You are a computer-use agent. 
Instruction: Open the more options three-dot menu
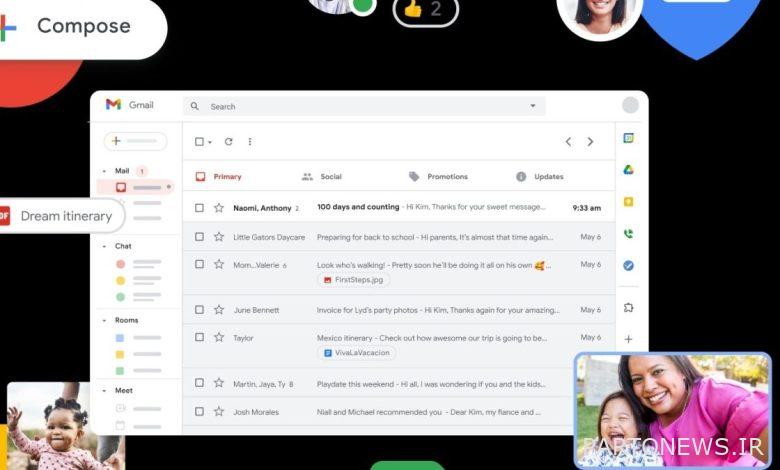[x=250, y=142]
